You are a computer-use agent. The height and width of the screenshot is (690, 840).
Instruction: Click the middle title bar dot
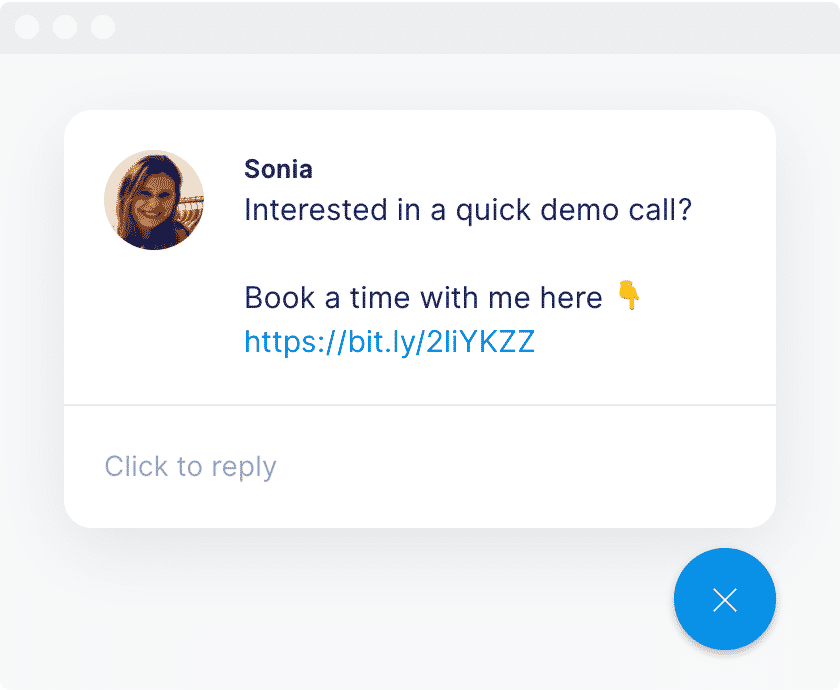(x=65, y=27)
